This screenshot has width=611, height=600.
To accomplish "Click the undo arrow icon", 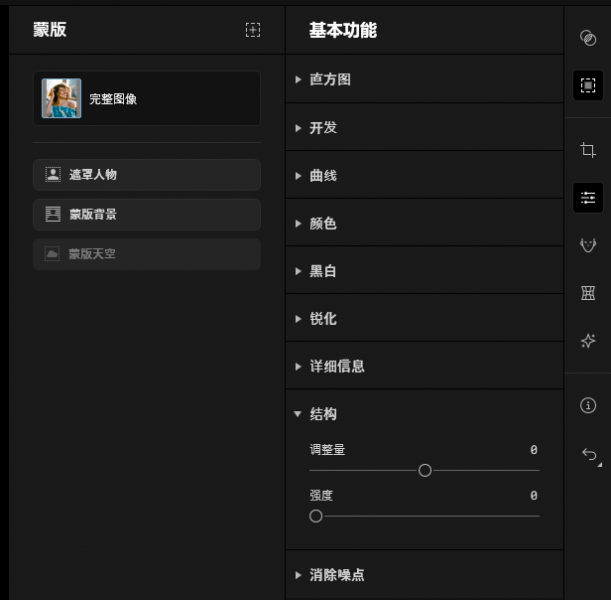I will (x=589, y=454).
